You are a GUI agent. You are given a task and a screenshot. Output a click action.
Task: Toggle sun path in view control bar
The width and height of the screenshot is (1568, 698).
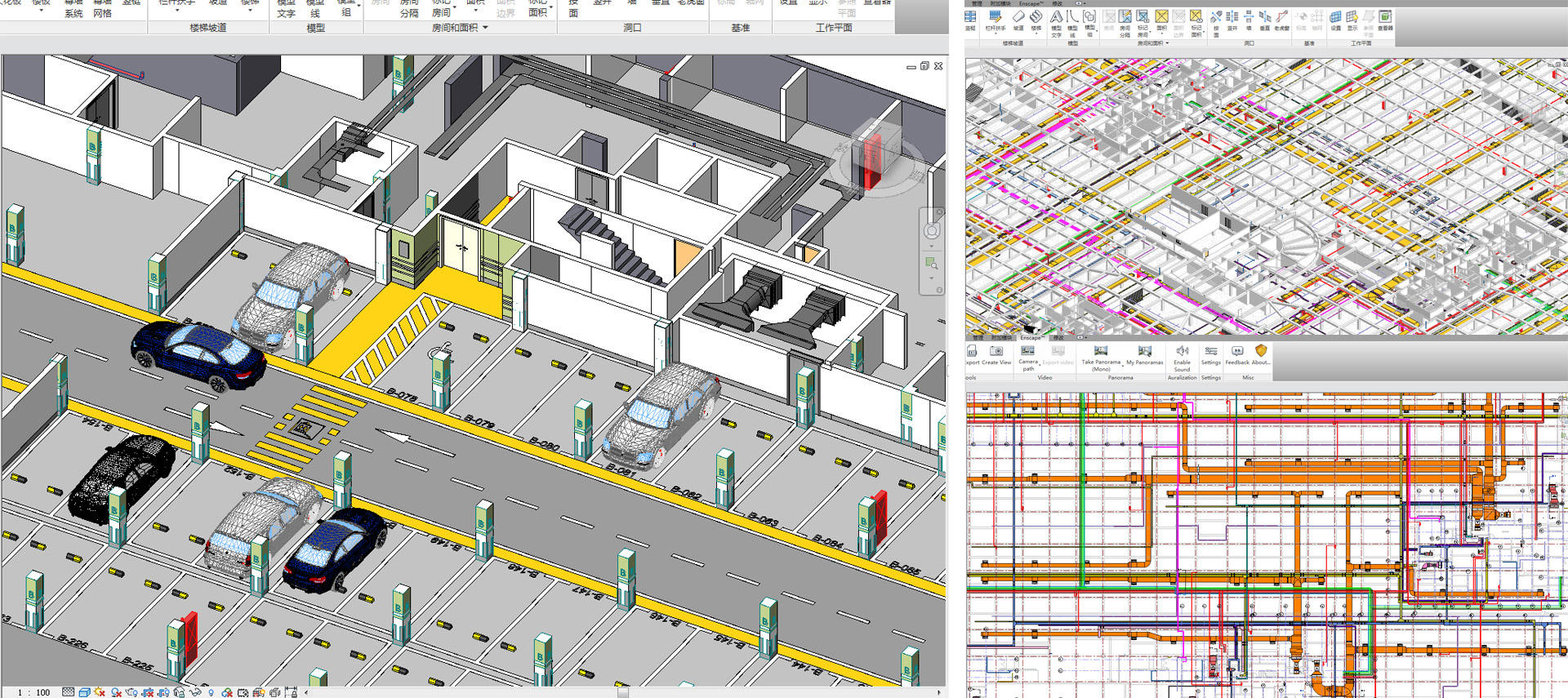click(x=100, y=692)
